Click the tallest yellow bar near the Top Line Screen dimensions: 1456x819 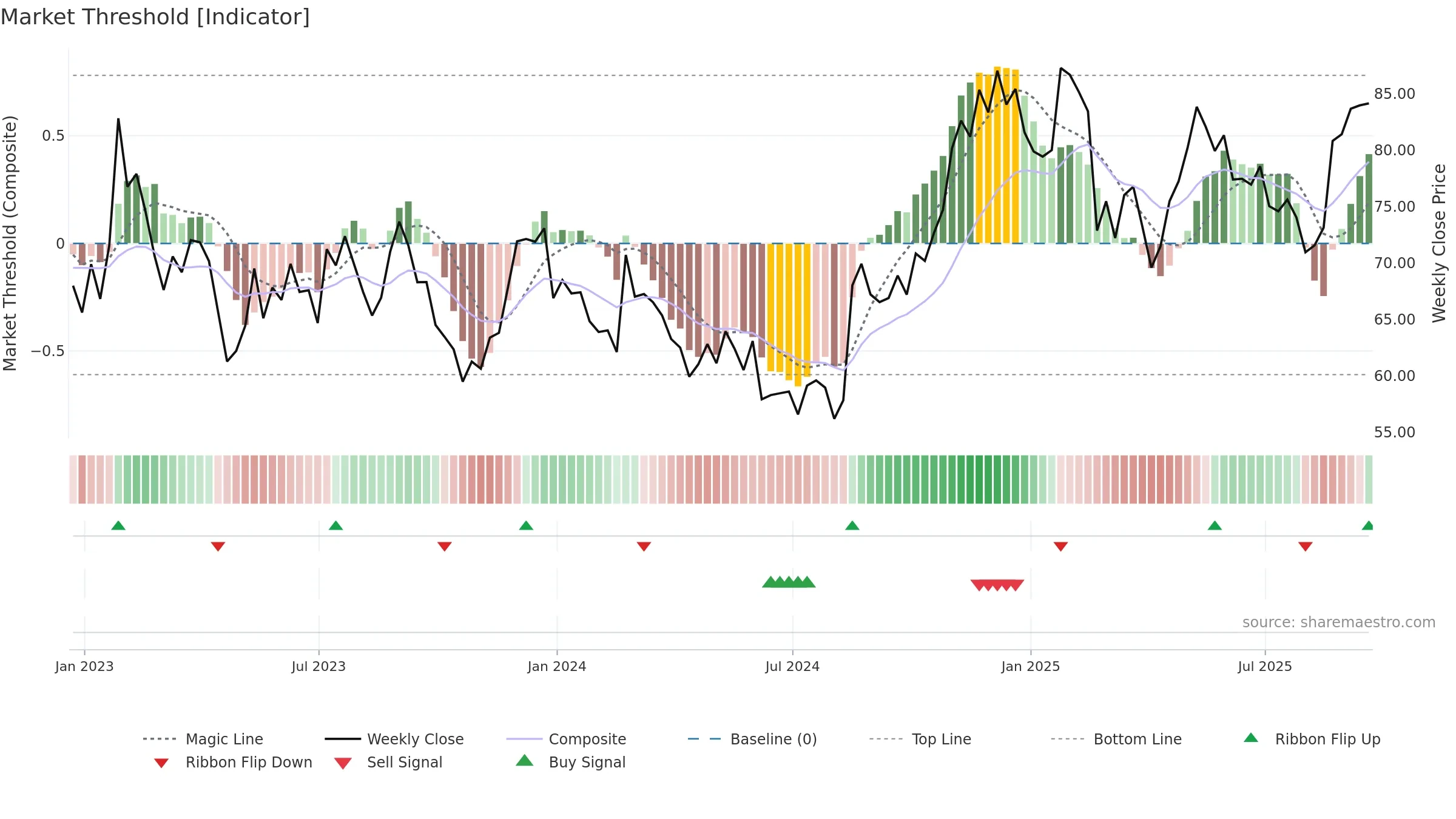click(997, 155)
